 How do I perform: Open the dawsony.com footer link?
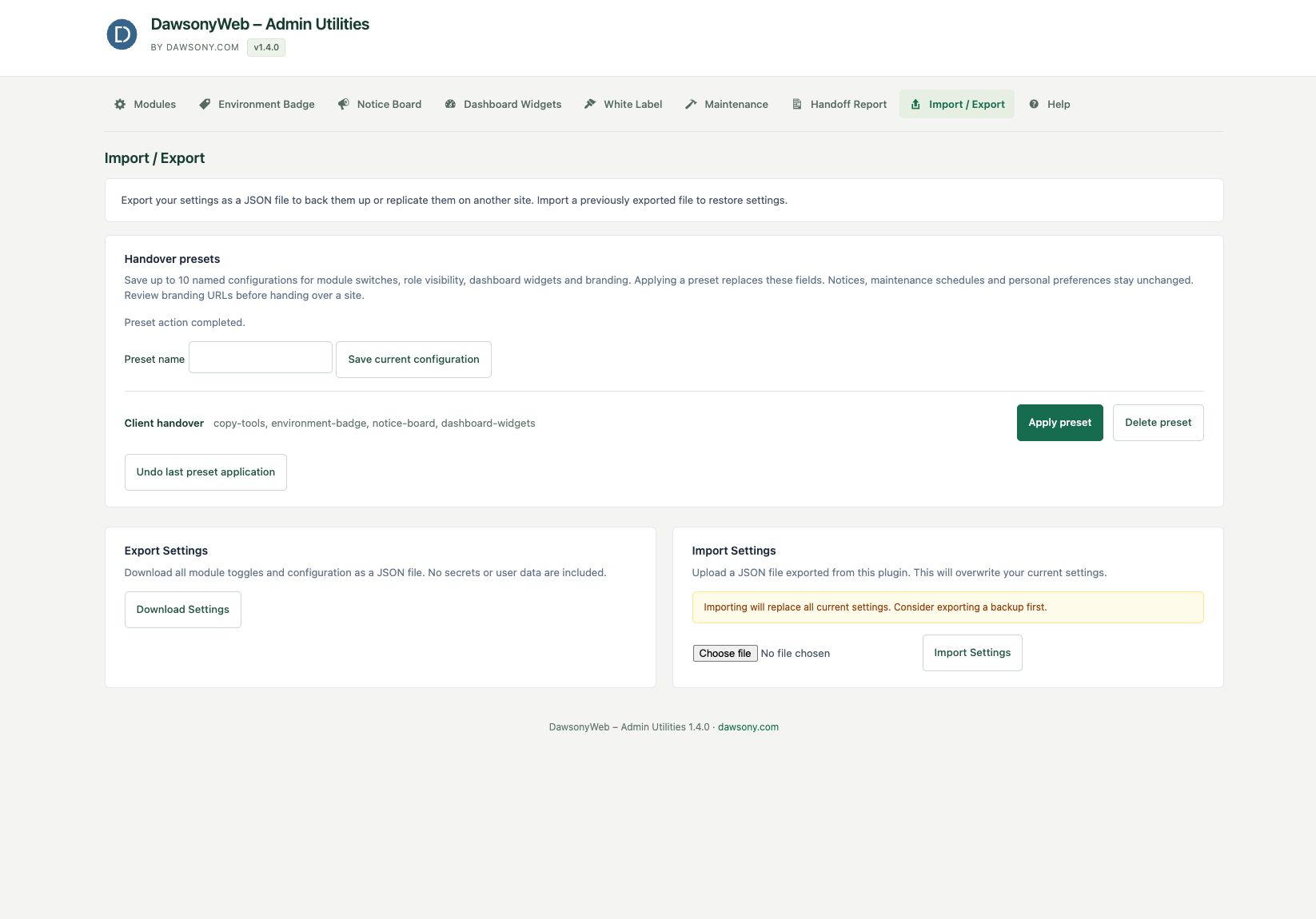tap(748, 727)
